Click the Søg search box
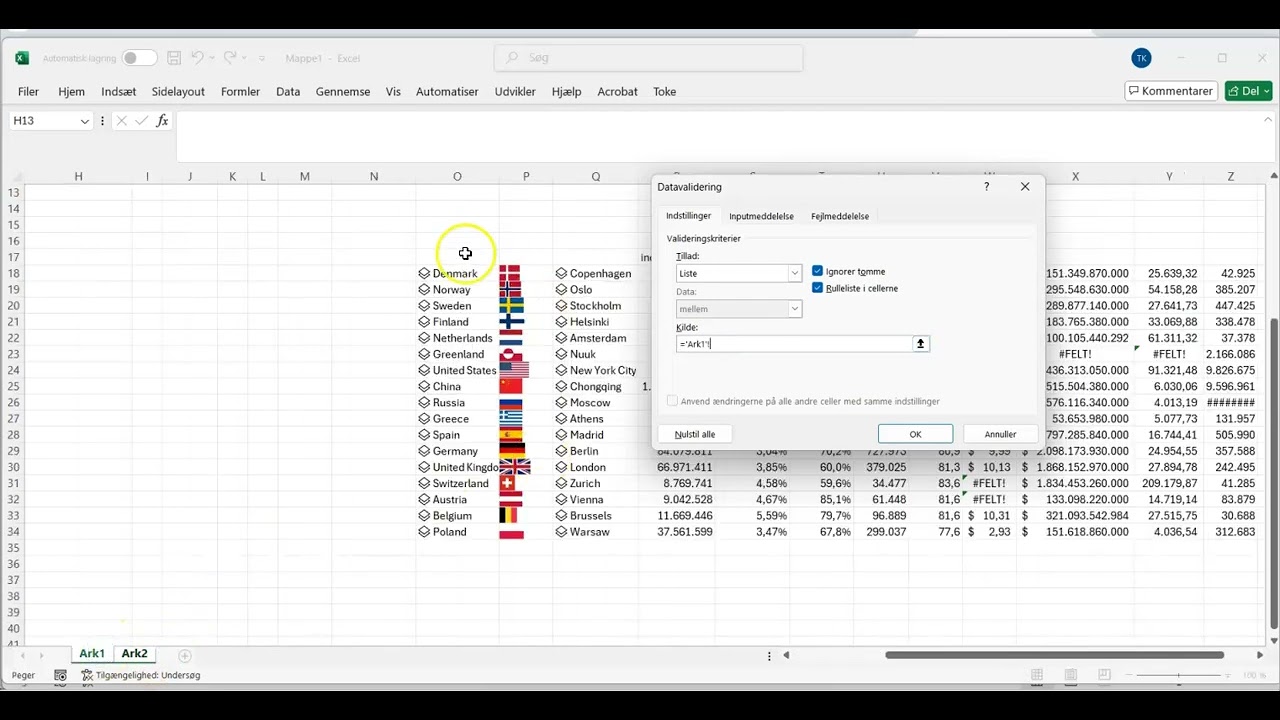 648,58
